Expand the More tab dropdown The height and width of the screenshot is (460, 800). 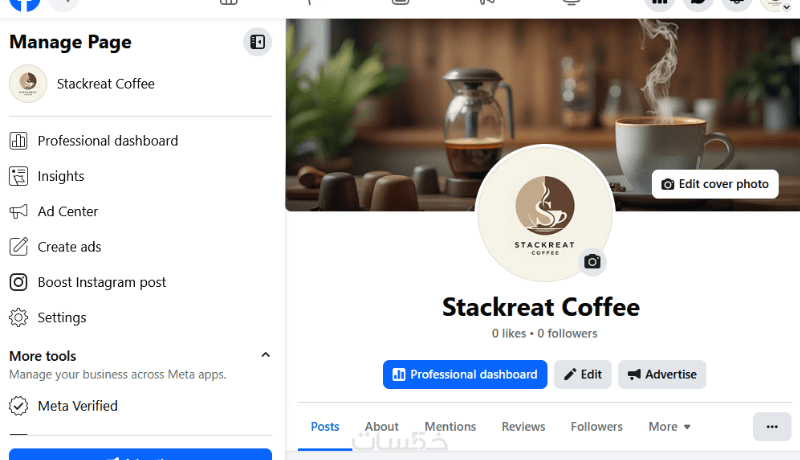point(669,427)
